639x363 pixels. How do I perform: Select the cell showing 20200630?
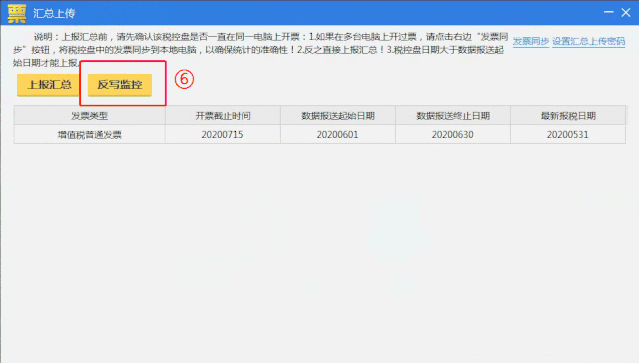point(453,134)
